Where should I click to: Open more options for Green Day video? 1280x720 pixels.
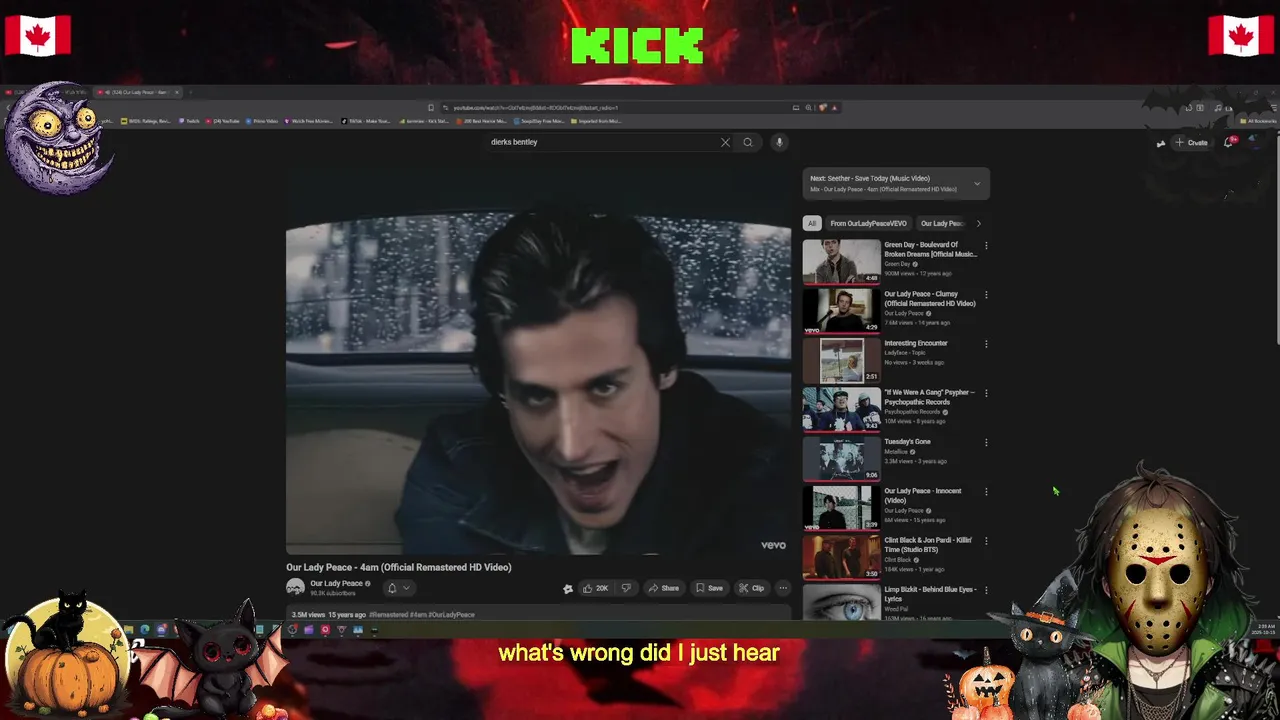[x=986, y=246]
